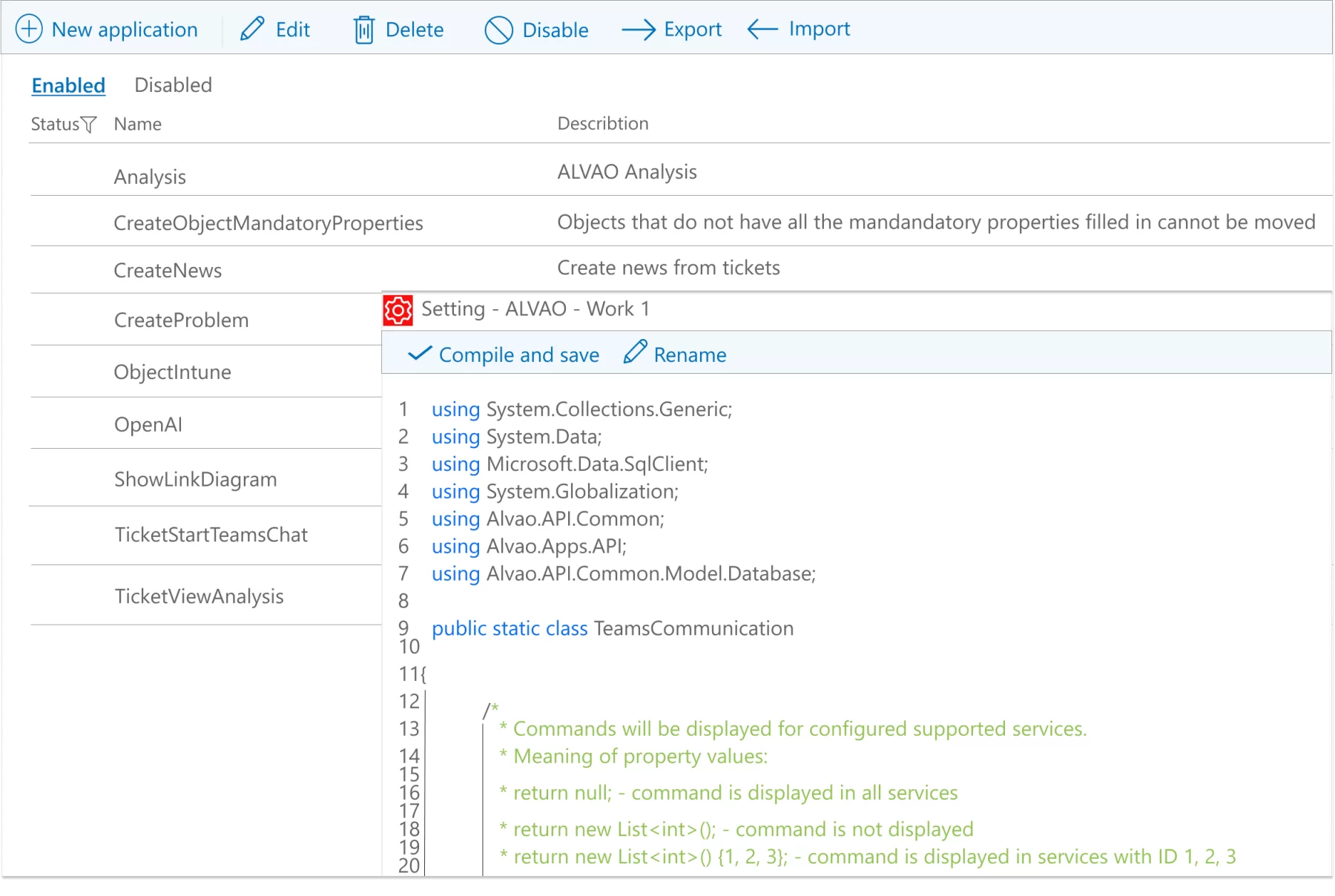The height and width of the screenshot is (896, 1335).
Task: Select the CreateObjectMandatoryProperties row
Action: click(x=268, y=223)
